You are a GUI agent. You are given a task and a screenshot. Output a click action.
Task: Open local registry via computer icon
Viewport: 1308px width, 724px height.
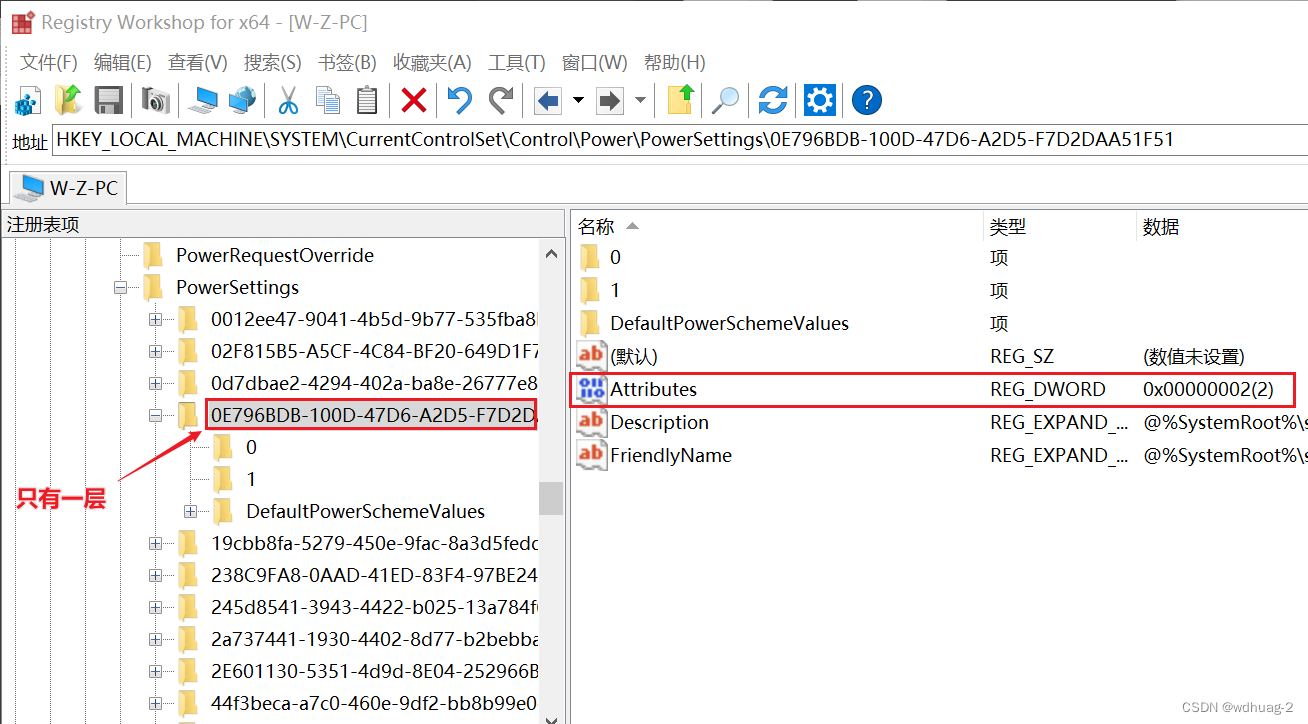(205, 100)
